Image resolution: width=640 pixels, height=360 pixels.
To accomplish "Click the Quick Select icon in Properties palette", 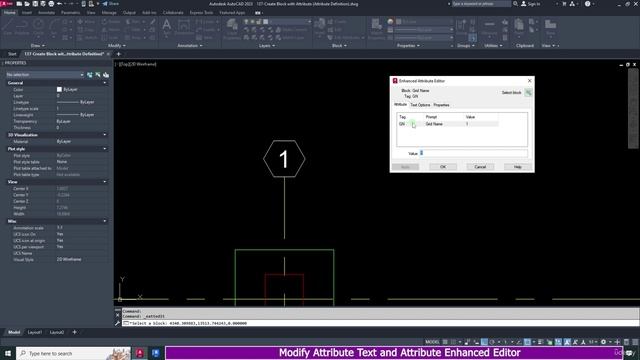I will 106,75.
